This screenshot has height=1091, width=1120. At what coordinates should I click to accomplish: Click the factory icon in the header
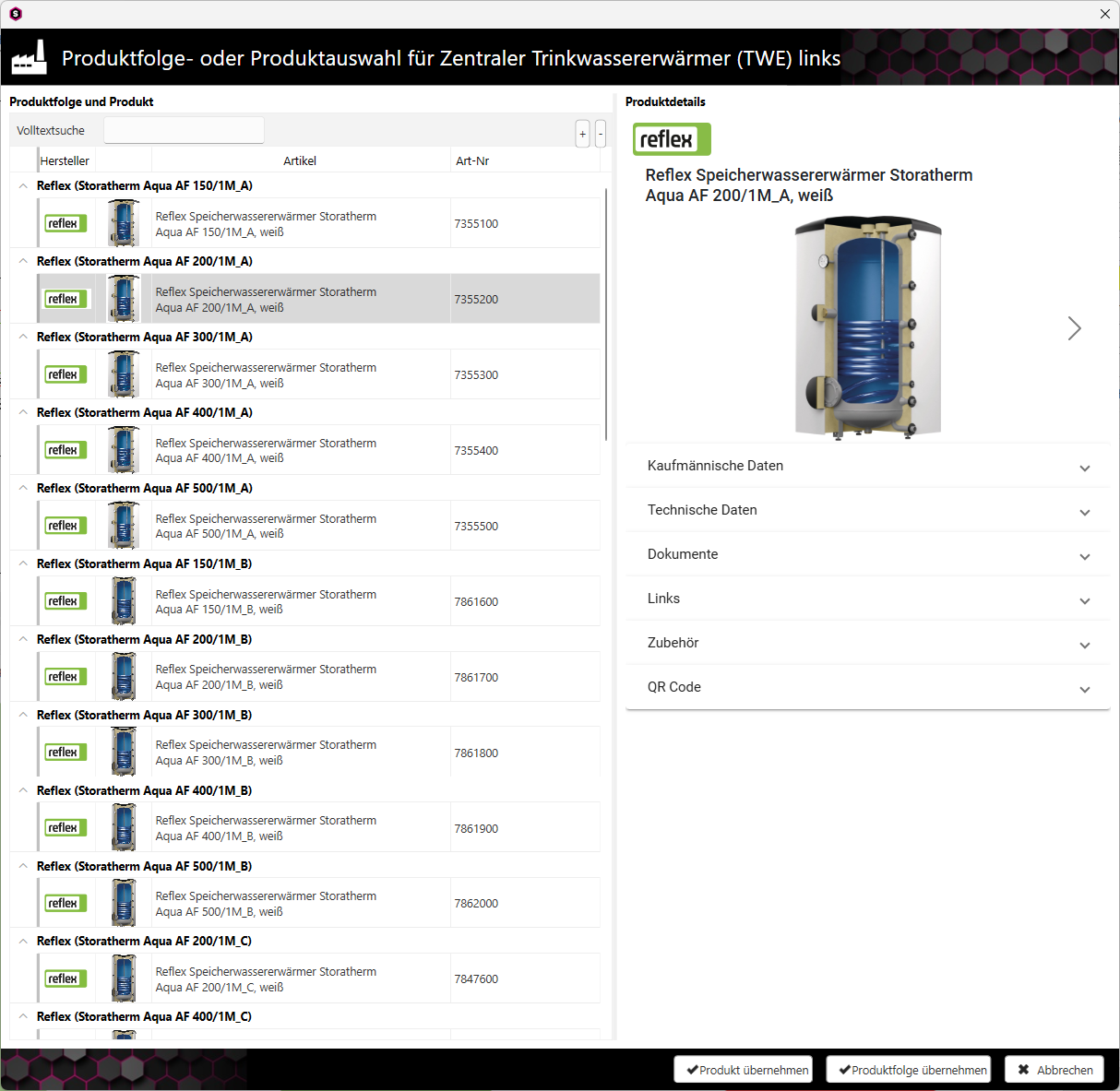coord(29,57)
